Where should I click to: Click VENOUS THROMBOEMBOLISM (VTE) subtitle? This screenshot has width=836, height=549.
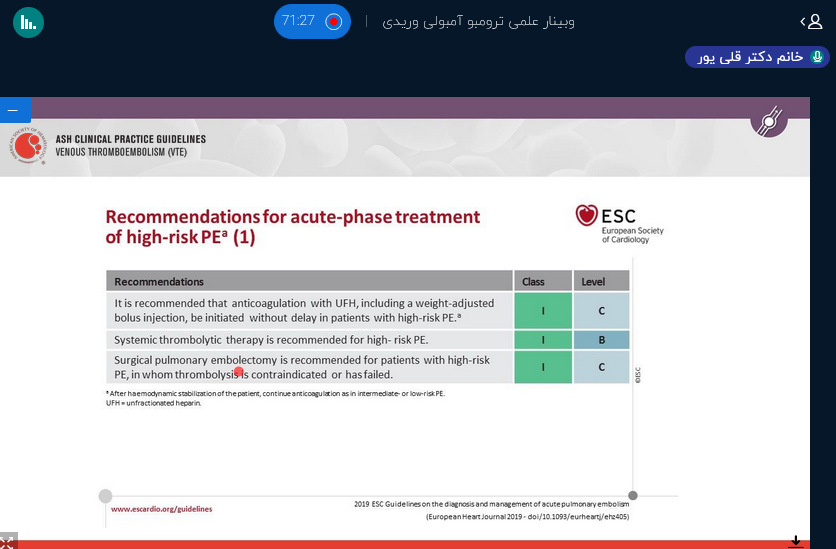pyautogui.click(x=121, y=152)
